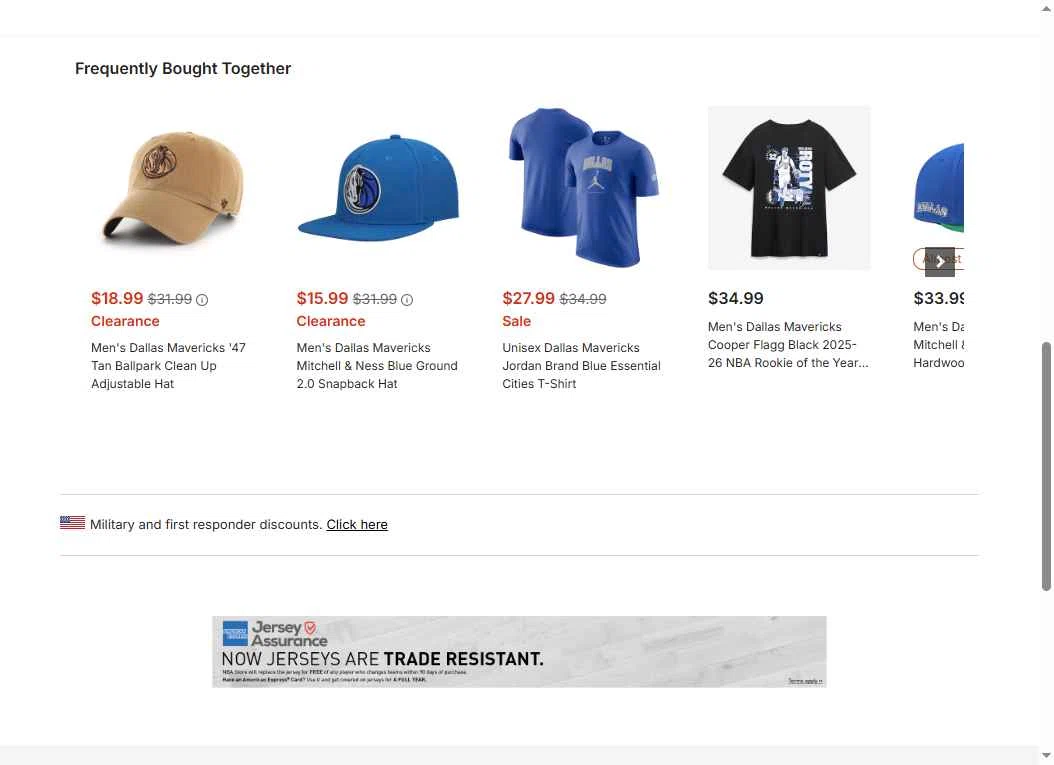This screenshot has width=1054, height=765.
Task: Open Men's Dallas Mavericks '47 Tan Ballpark link
Action: click(x=169, y=366)
